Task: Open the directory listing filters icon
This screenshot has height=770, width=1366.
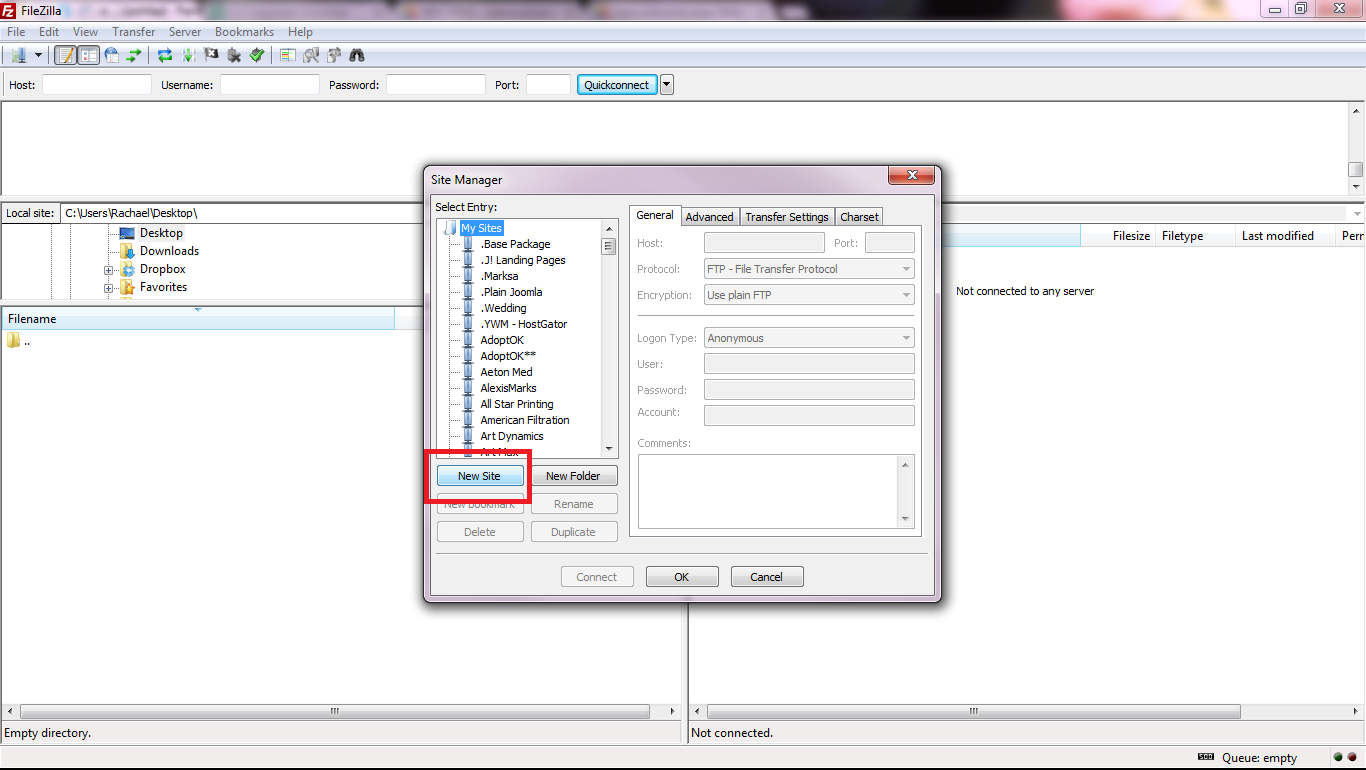Action: point(288,55)
